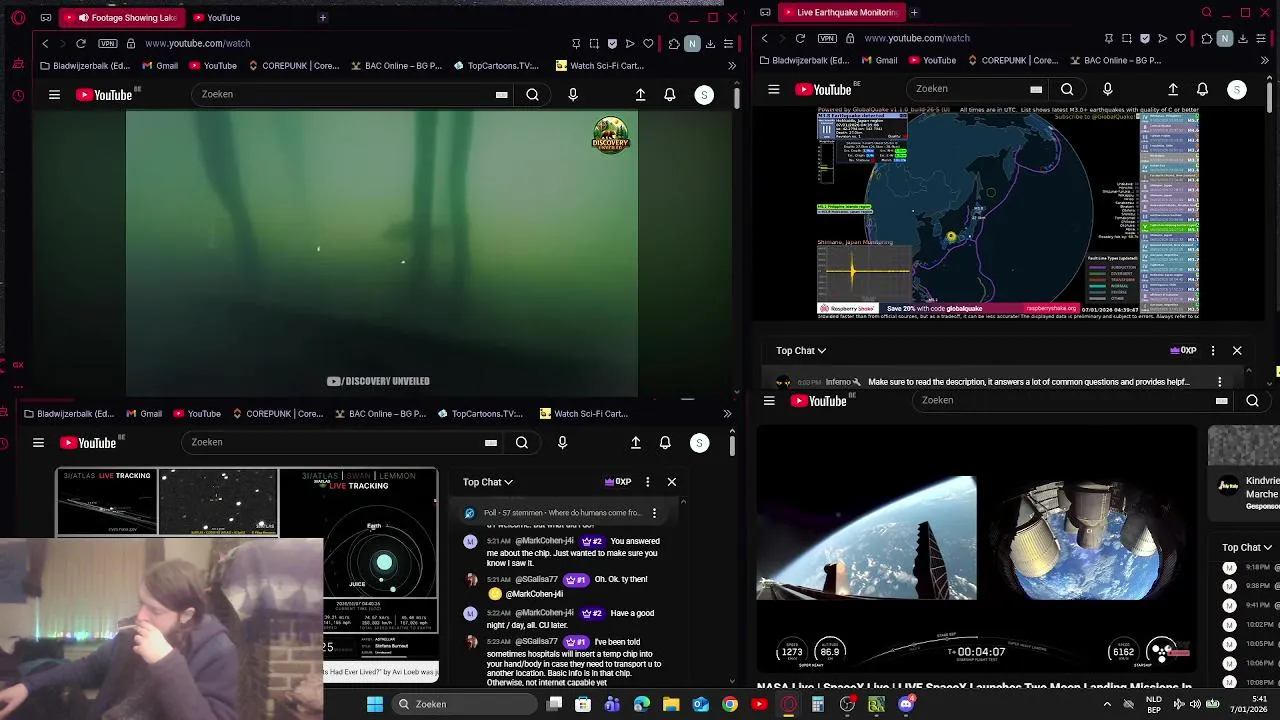
Task: Switch to the Footage Showing Lake tab
Action: point(121,17)
